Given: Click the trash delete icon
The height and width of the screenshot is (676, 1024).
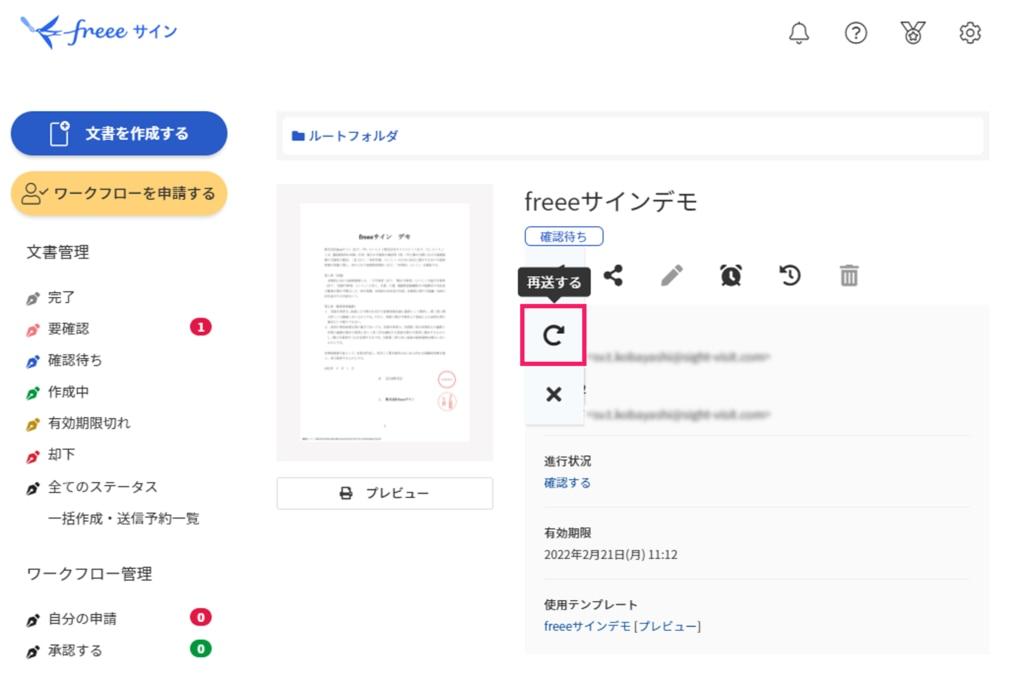Looking at the screenshot, I should pyautogui.click(x=849, y=275).
